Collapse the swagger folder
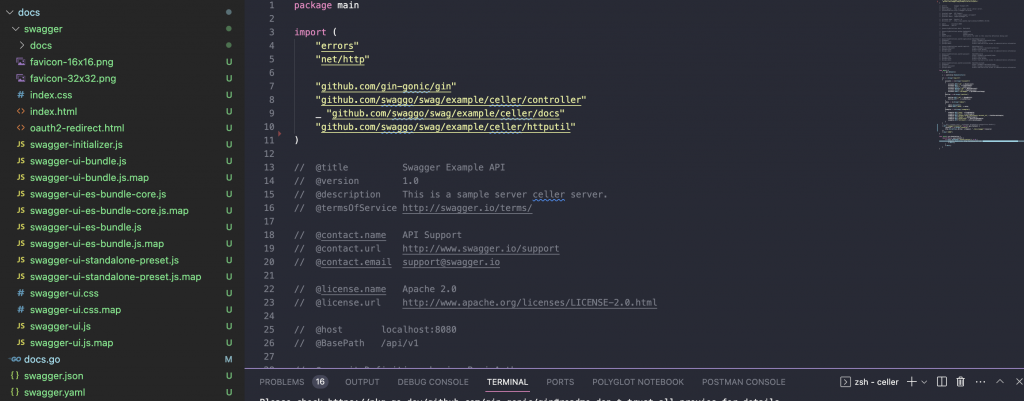 pos(16,29)
